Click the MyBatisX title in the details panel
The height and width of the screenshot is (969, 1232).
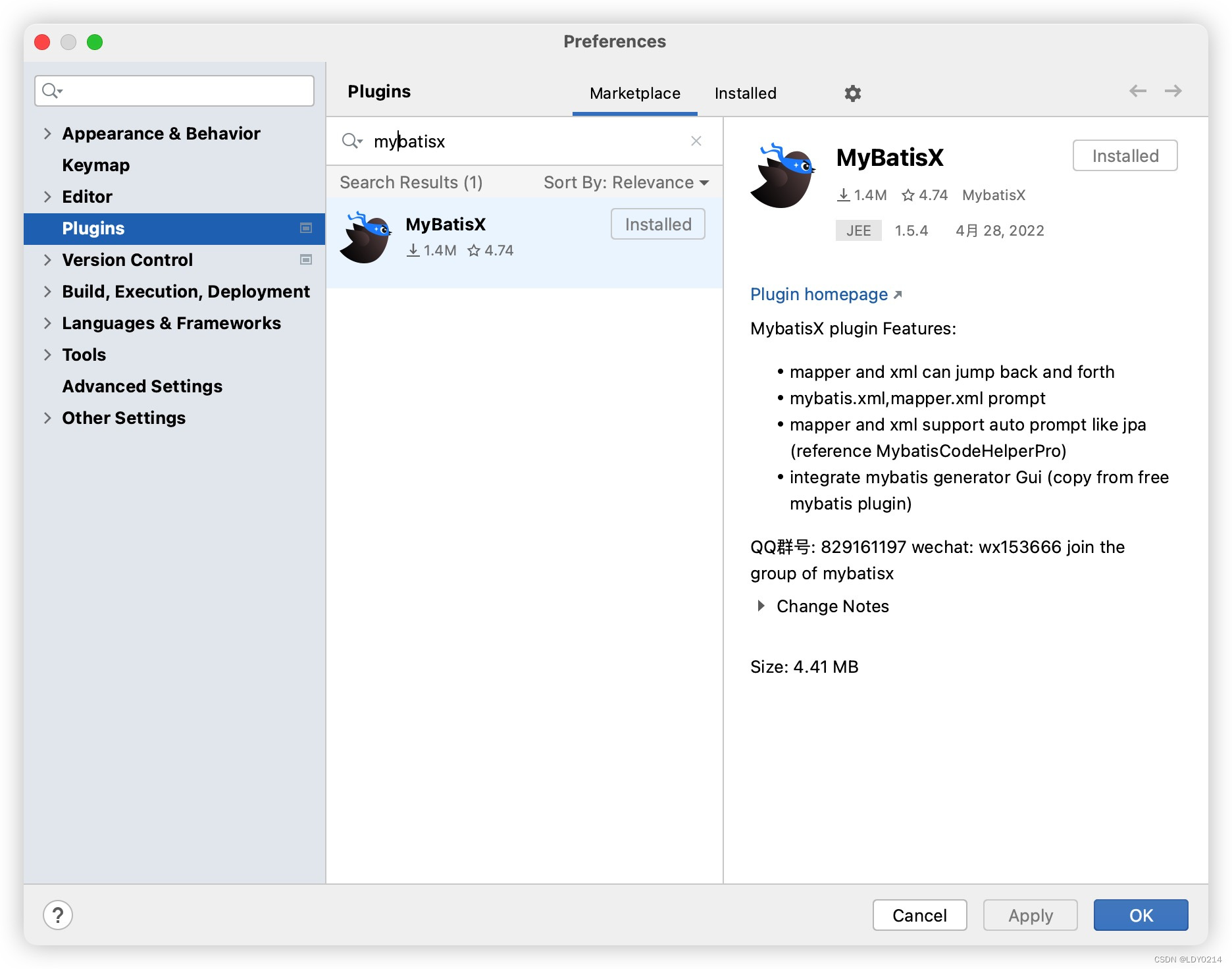click(x=890, y=158)
